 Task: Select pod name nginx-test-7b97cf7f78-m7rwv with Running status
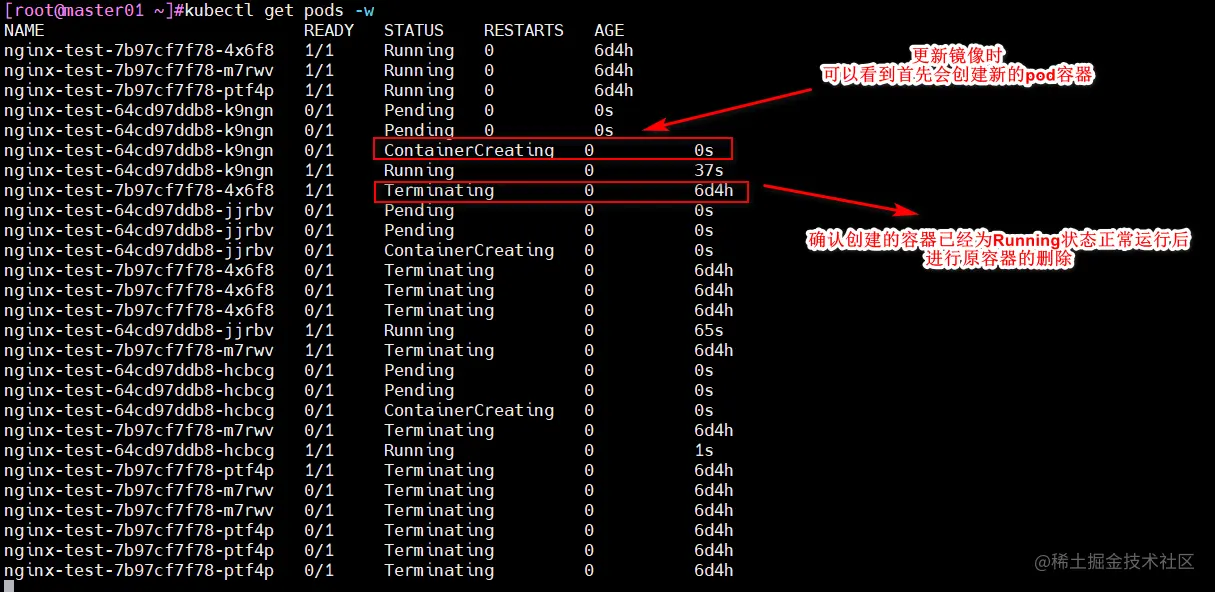[x=139, y=70]
